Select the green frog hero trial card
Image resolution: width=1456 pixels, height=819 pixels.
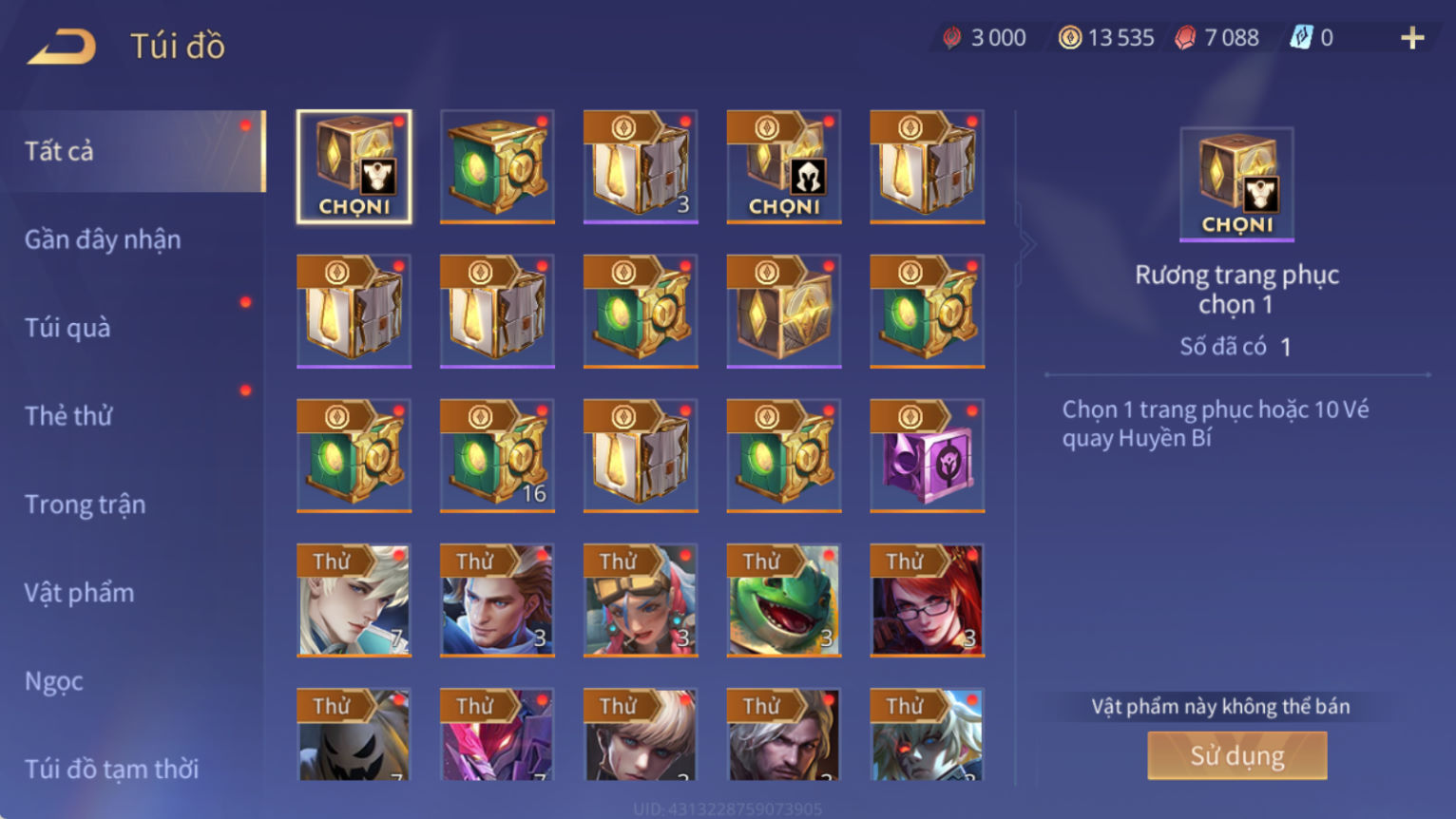tap(784, 600)
